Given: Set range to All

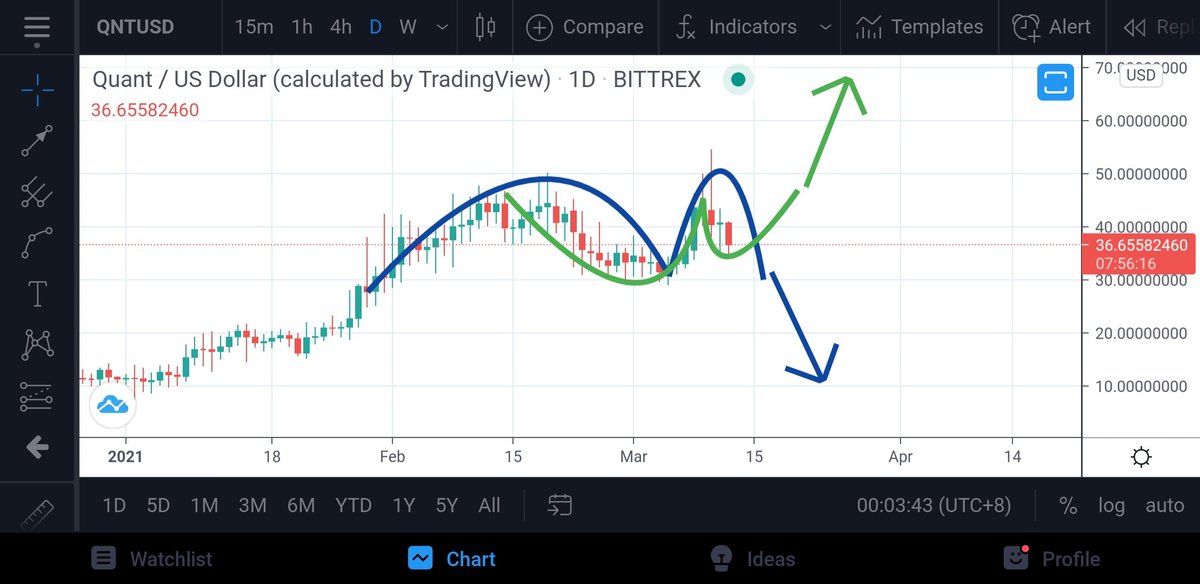Looking at the screenshot, I should 489,505.
